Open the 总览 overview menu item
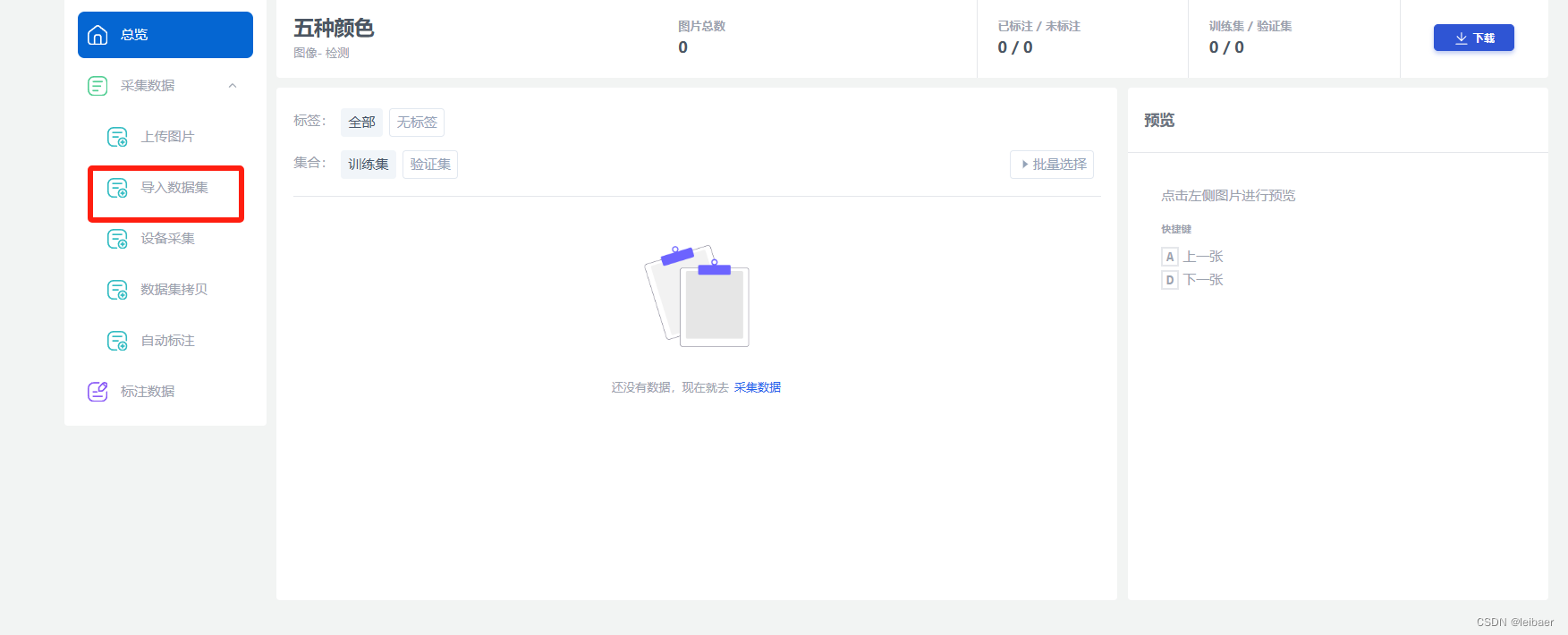Viewport: 1568px width, 635px height. [165, 35]
